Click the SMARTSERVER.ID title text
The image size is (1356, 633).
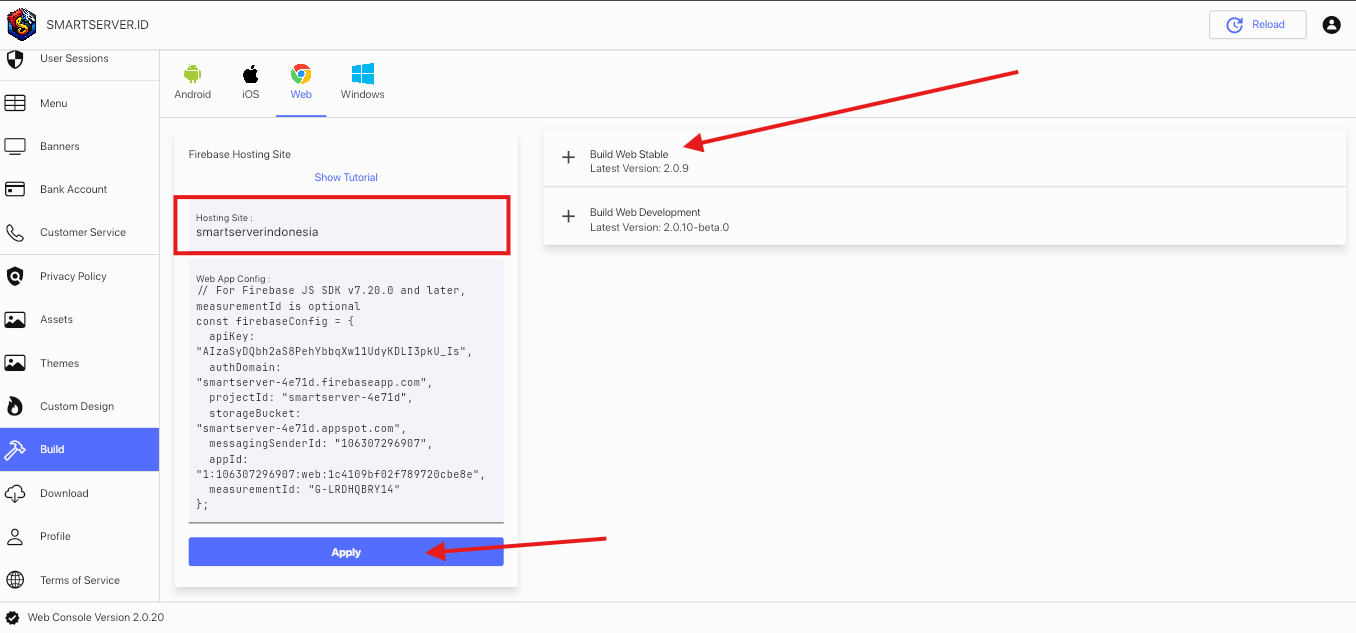coord(97,25)
